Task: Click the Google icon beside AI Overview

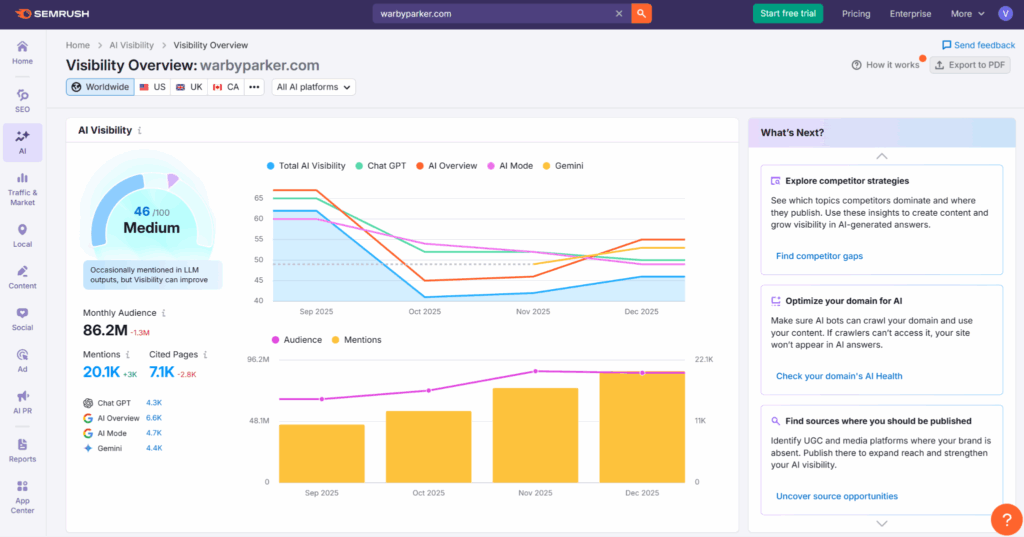Action: tap(88, 418)
